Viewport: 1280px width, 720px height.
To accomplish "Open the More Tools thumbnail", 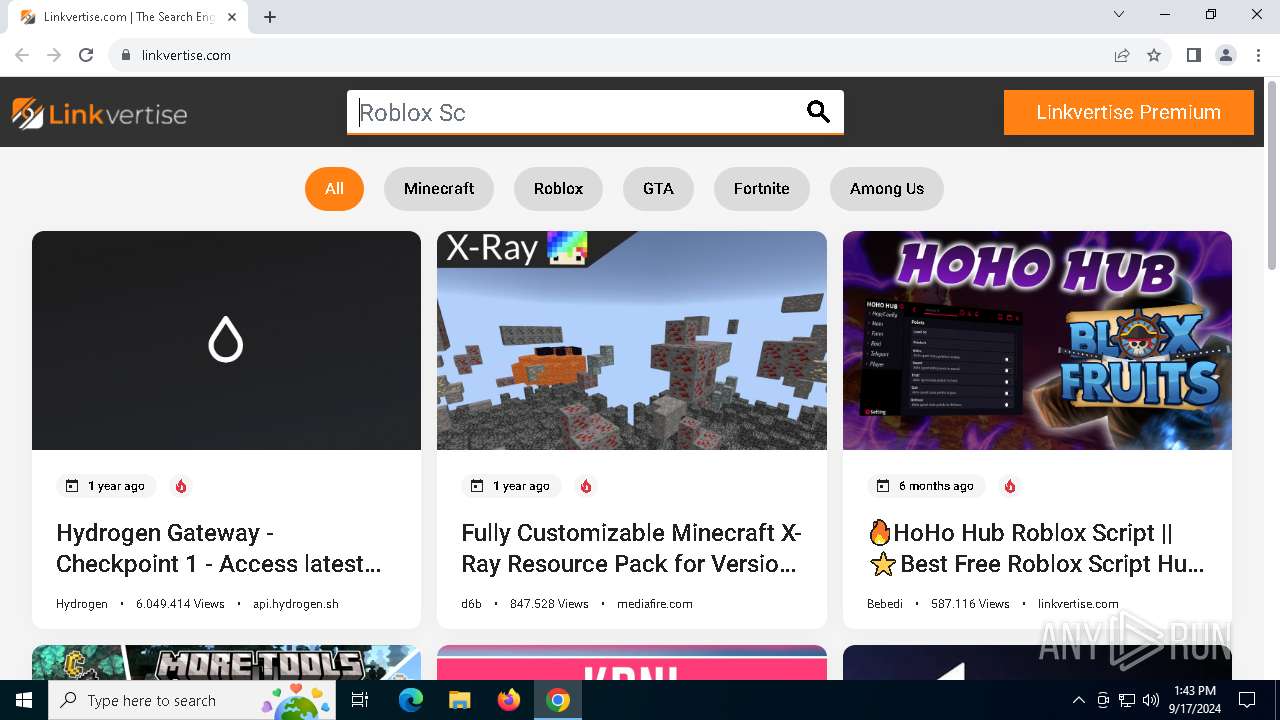I will 226,662.
